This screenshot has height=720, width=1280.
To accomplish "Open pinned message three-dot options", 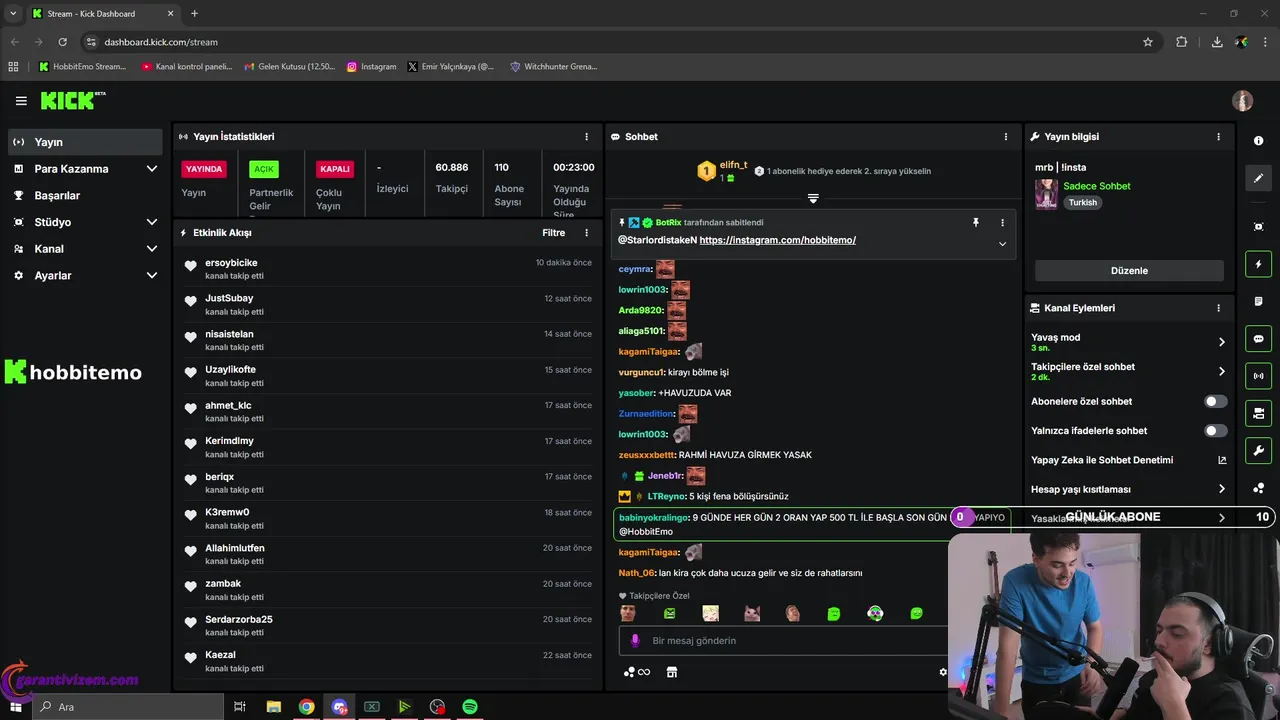I will point(1002,223).
